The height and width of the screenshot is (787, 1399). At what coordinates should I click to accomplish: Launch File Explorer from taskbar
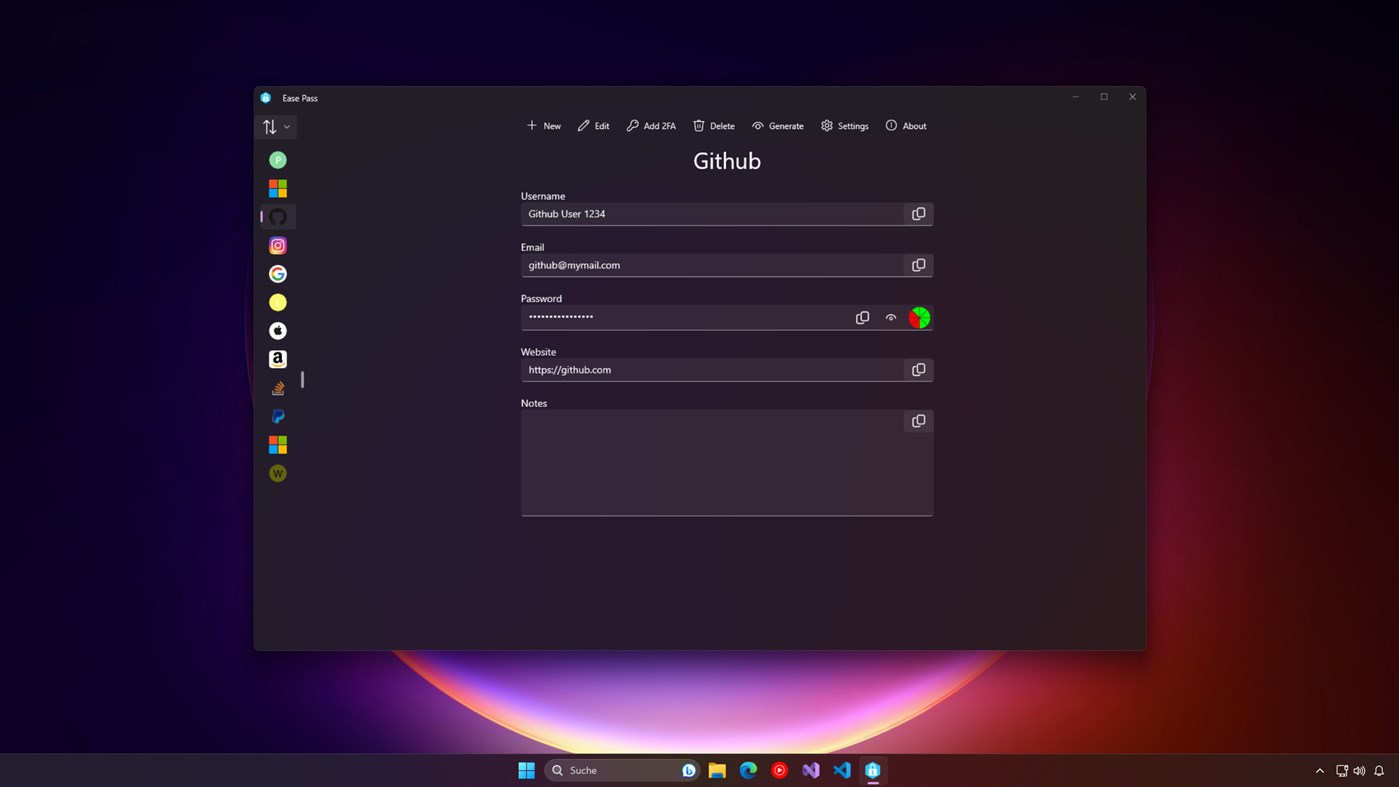(x=717, y=770)
